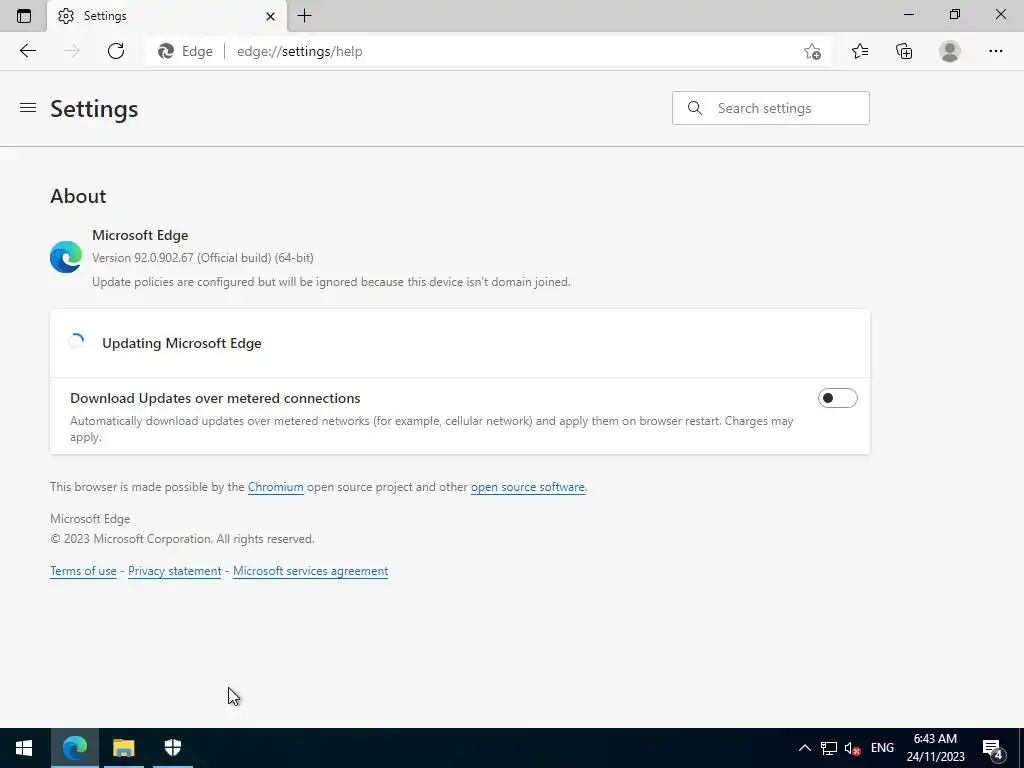Open the Windows Start menu
Image resolution: width=1024 pixels, height=768 pixels.
[24, 748]
